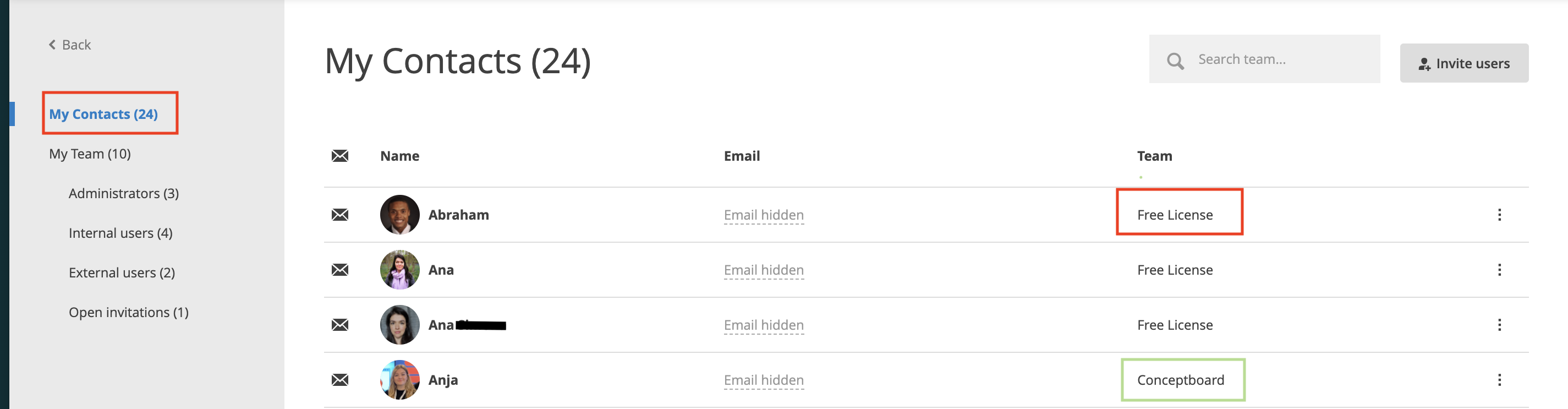This screenshot has width=1568, height=409.
Task: Click the Back arrow in the sidebar
Action: tap(52, 45)
